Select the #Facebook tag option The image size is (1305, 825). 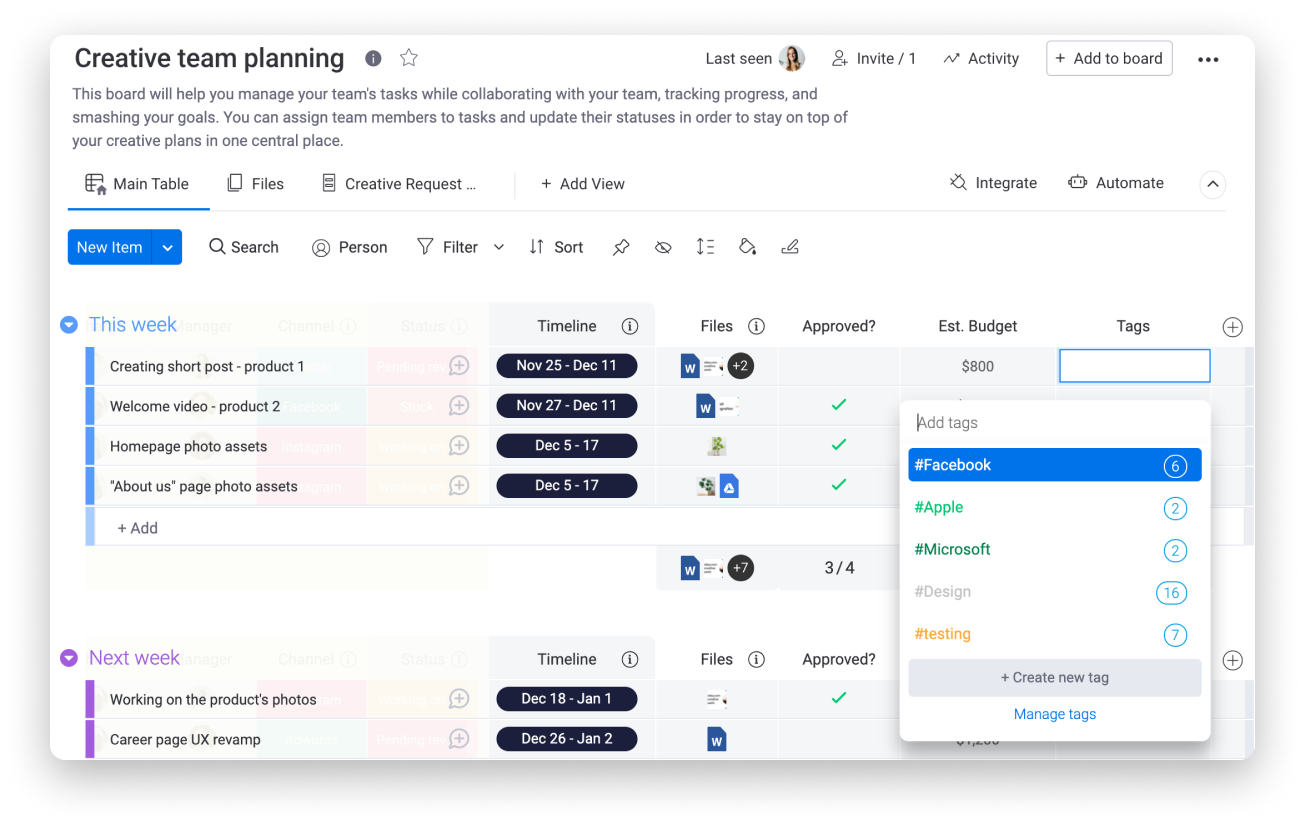pos(1054,465)
